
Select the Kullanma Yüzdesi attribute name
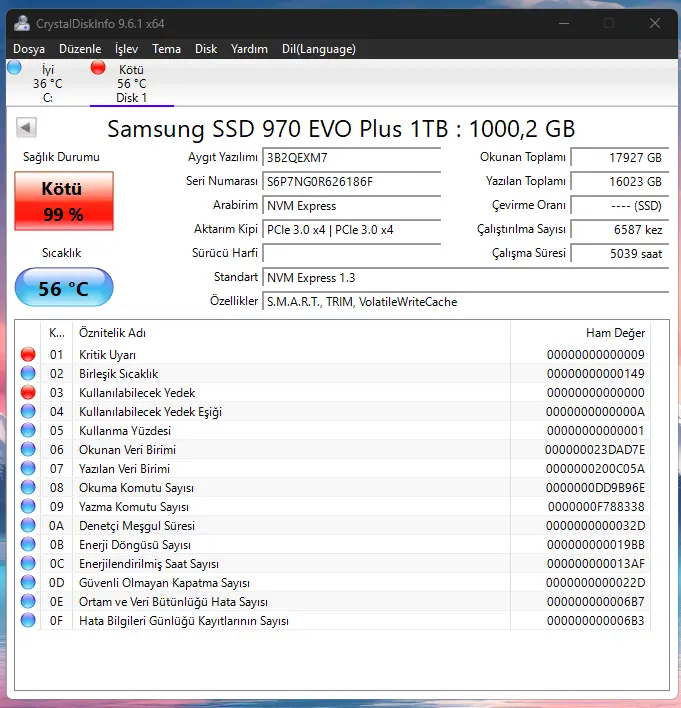coord(125,430)
